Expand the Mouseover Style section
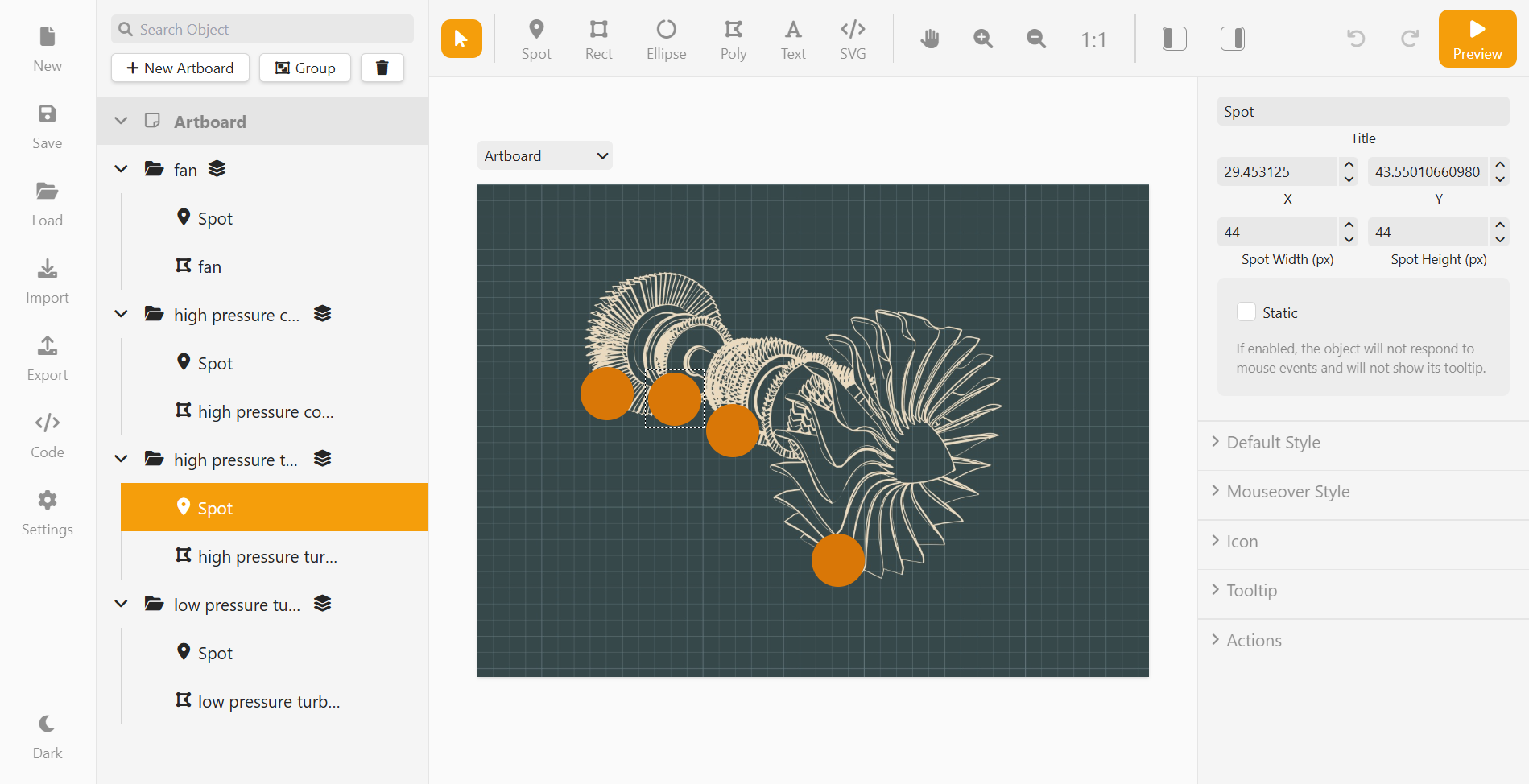 (x=1287, y=492)
